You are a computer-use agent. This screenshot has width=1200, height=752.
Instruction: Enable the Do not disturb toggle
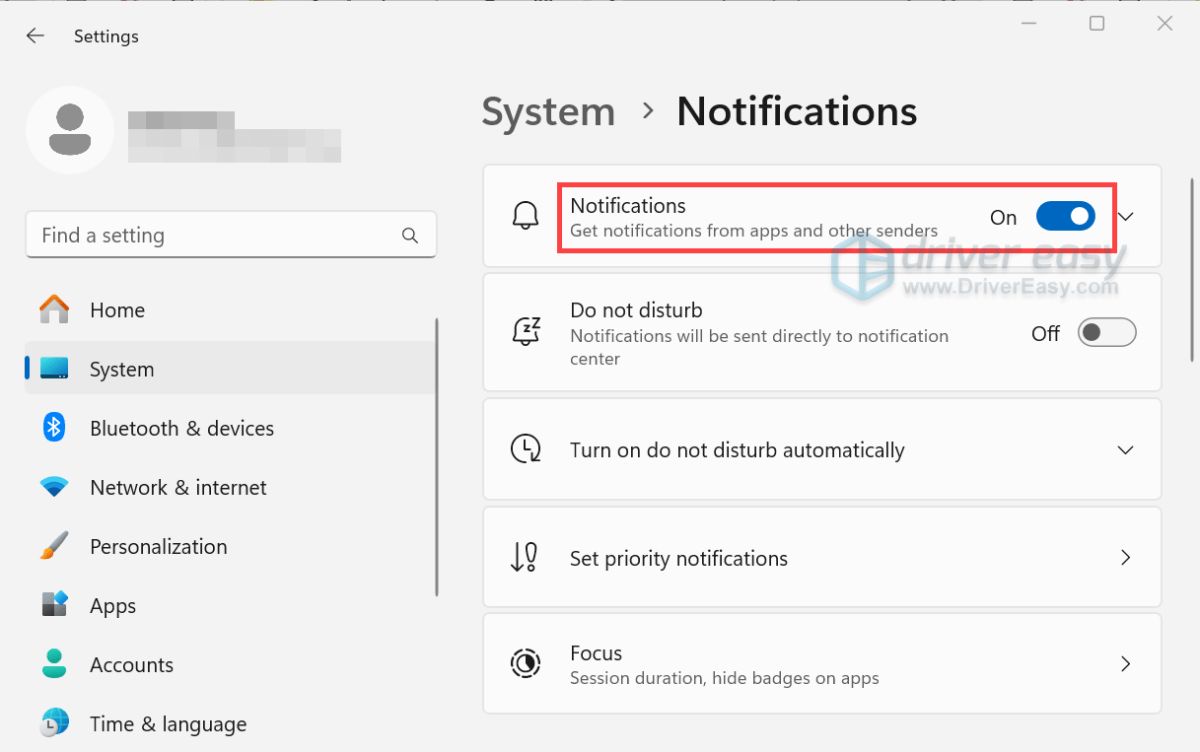(x=1107, y=332)
